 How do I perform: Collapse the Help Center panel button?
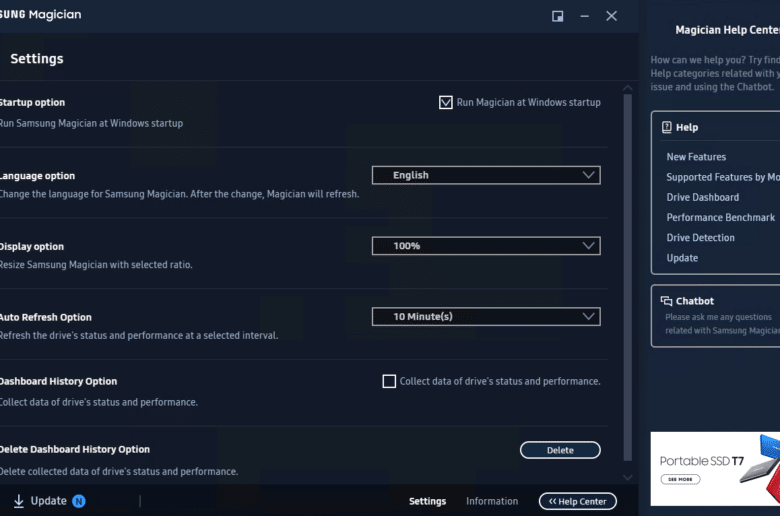tap(578, 502)
